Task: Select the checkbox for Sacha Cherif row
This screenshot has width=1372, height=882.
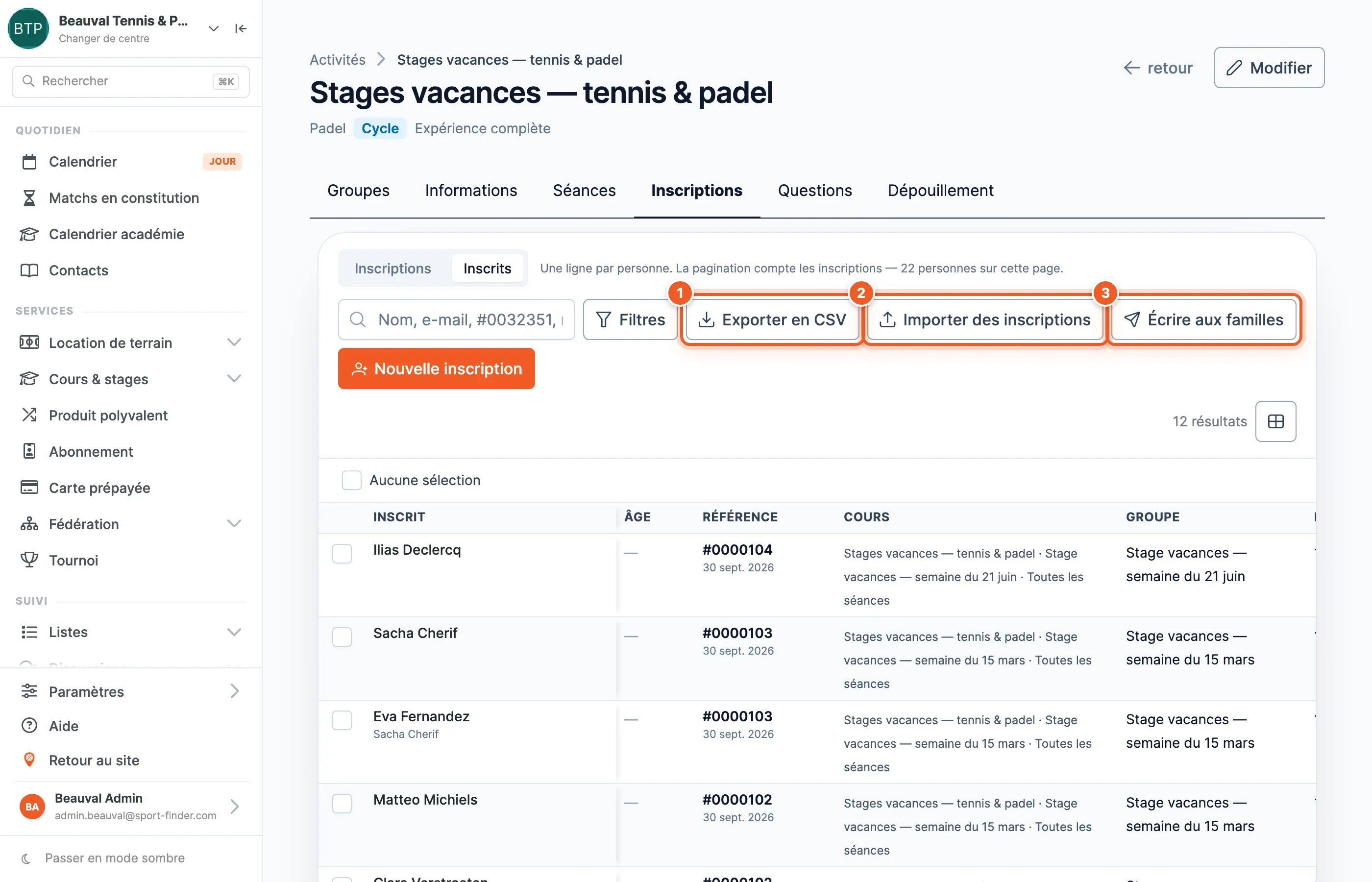Action: click(342, 637)
